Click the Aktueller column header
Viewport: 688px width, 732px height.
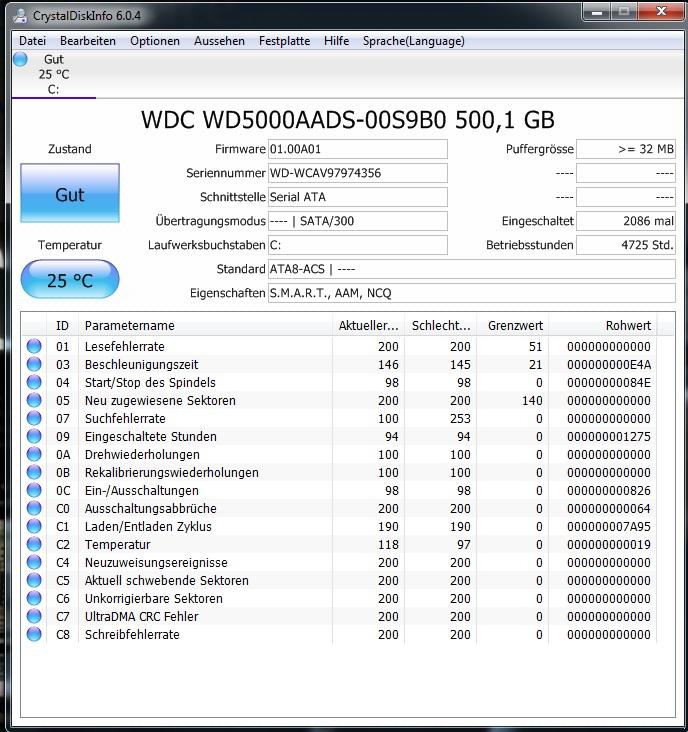[x=368, y=325]
